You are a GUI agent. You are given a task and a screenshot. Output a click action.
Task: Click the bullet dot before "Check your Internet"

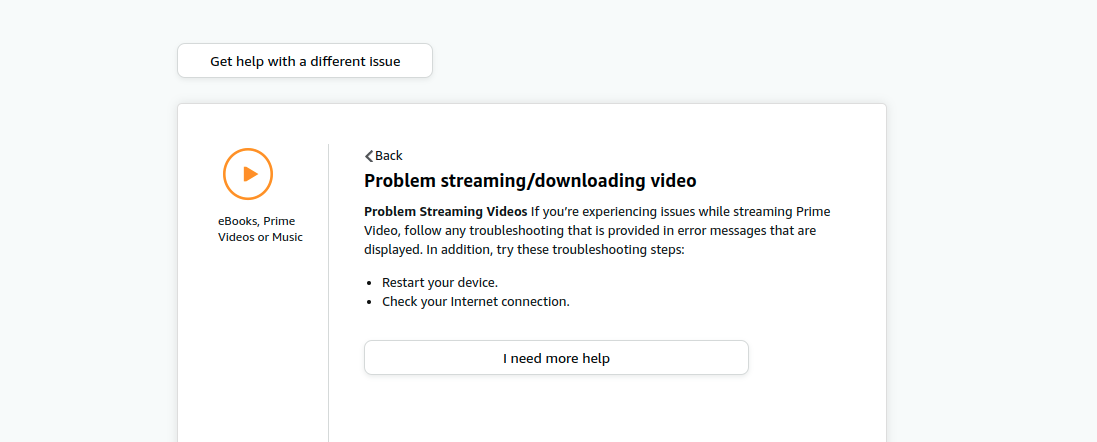pyautogui.click(x=370, y=302)
